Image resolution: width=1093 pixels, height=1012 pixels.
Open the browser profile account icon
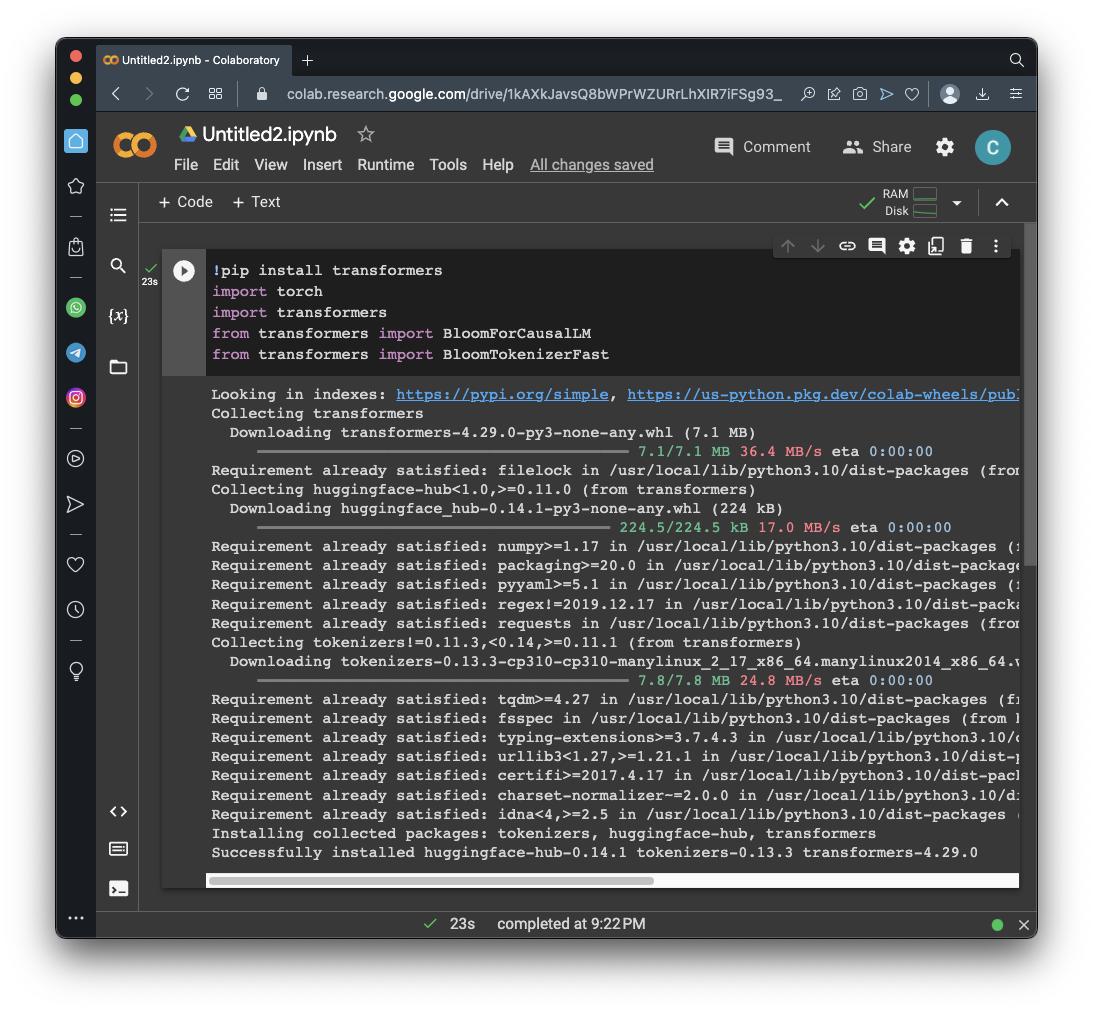(x=949, y=94)
